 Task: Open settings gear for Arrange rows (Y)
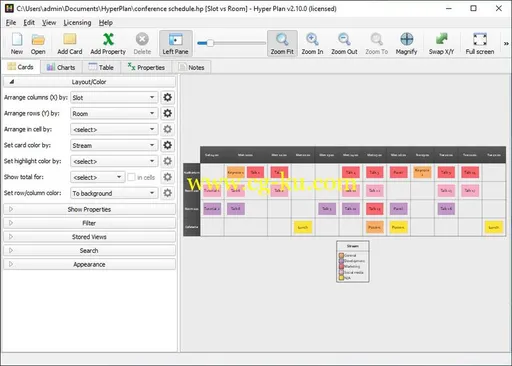[167, 113]
